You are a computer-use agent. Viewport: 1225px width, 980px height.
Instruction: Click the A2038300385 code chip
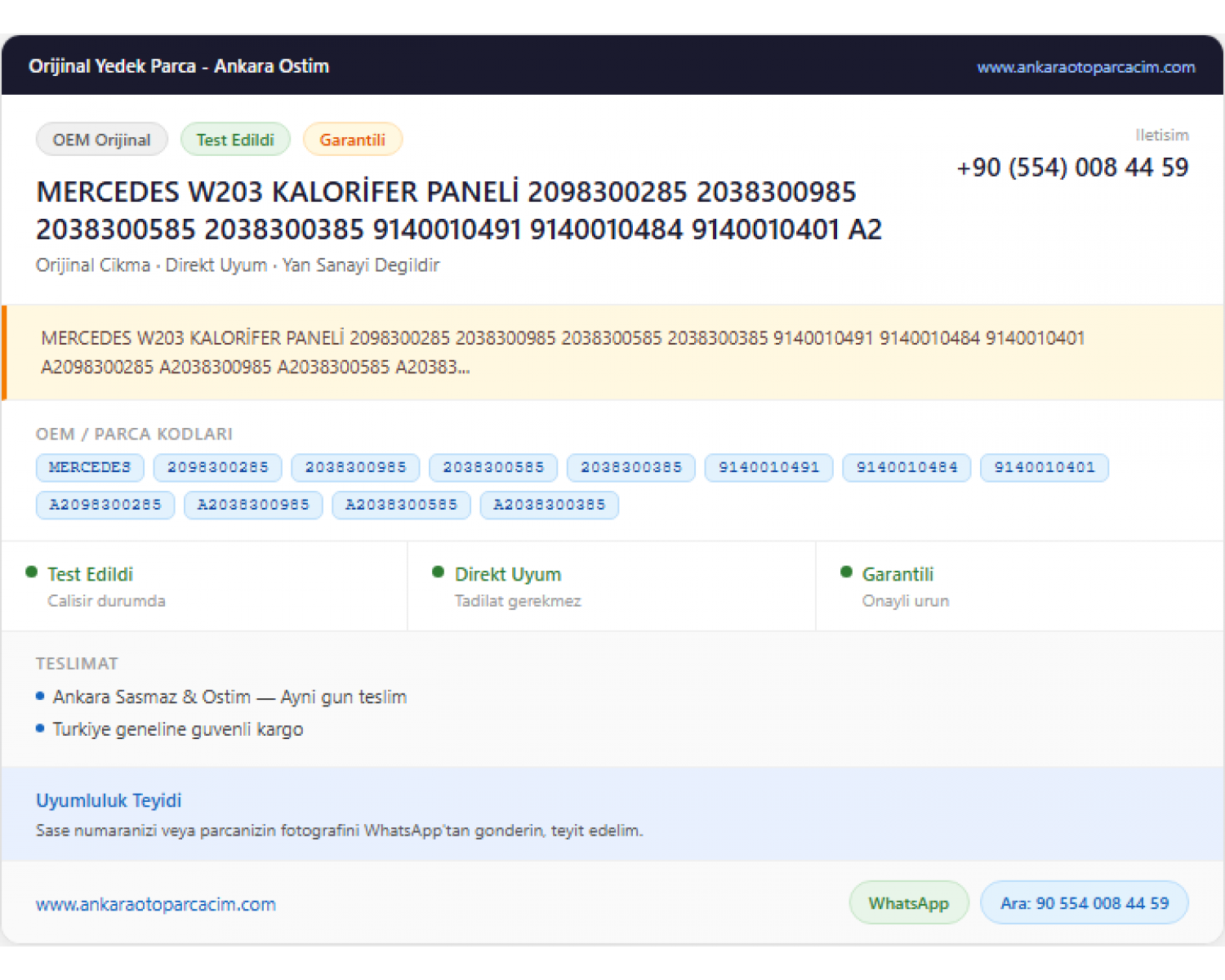pyautogui.click(x=550, y=505)
